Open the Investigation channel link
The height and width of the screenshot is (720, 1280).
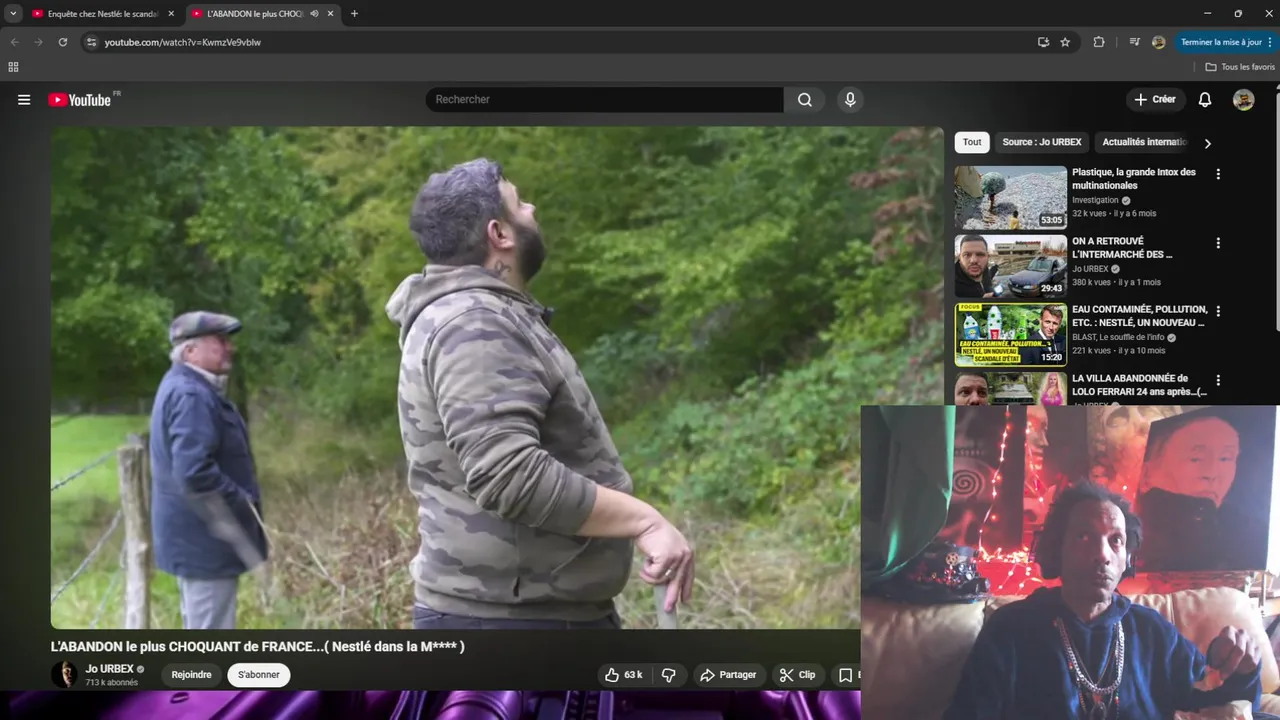[x=1095, y=200]
